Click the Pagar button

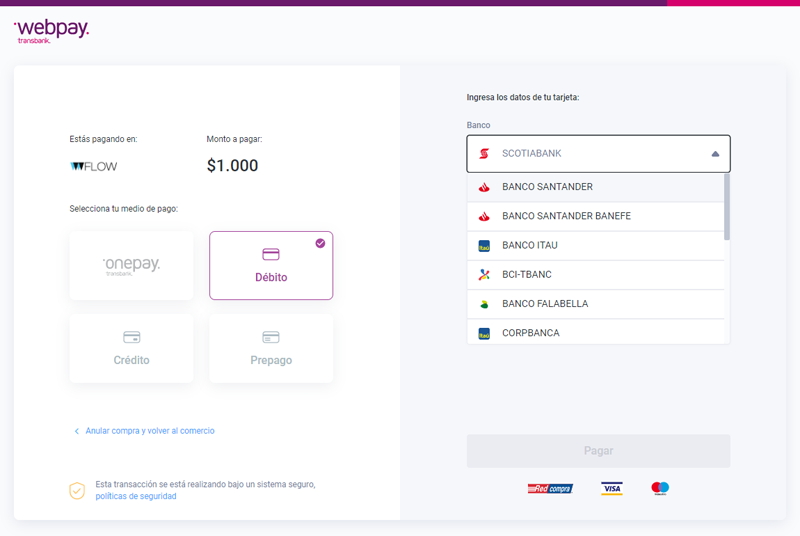(598, 451)
